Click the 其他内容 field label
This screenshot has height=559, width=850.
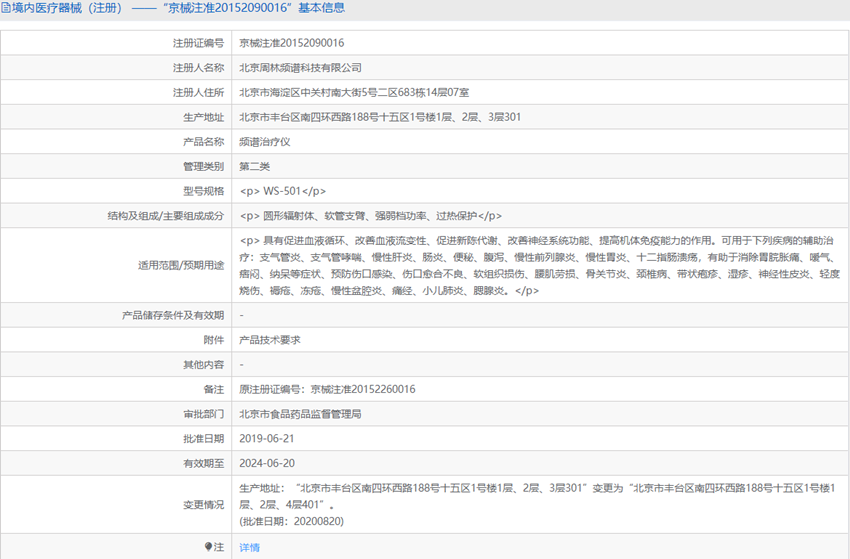(204, 365)
